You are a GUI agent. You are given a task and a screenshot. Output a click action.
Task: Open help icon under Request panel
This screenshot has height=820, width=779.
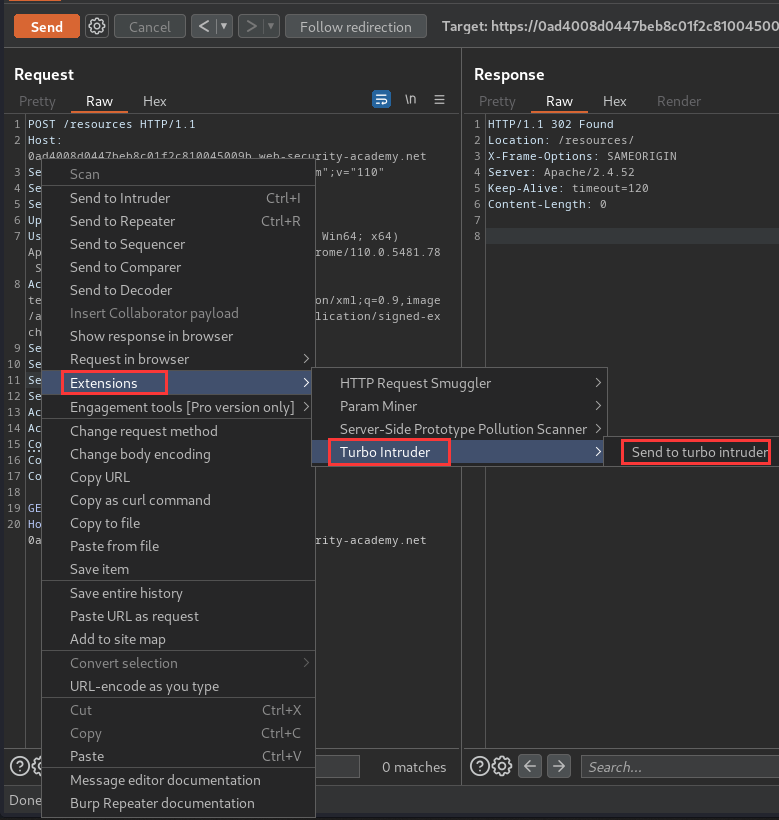20,766
